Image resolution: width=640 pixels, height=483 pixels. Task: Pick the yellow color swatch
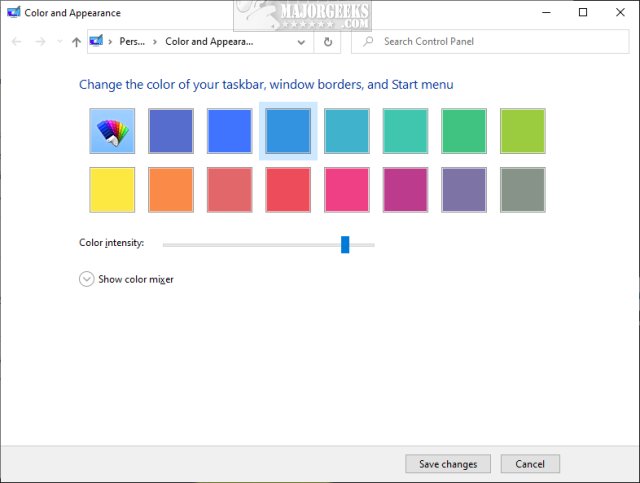click(112, 190)
